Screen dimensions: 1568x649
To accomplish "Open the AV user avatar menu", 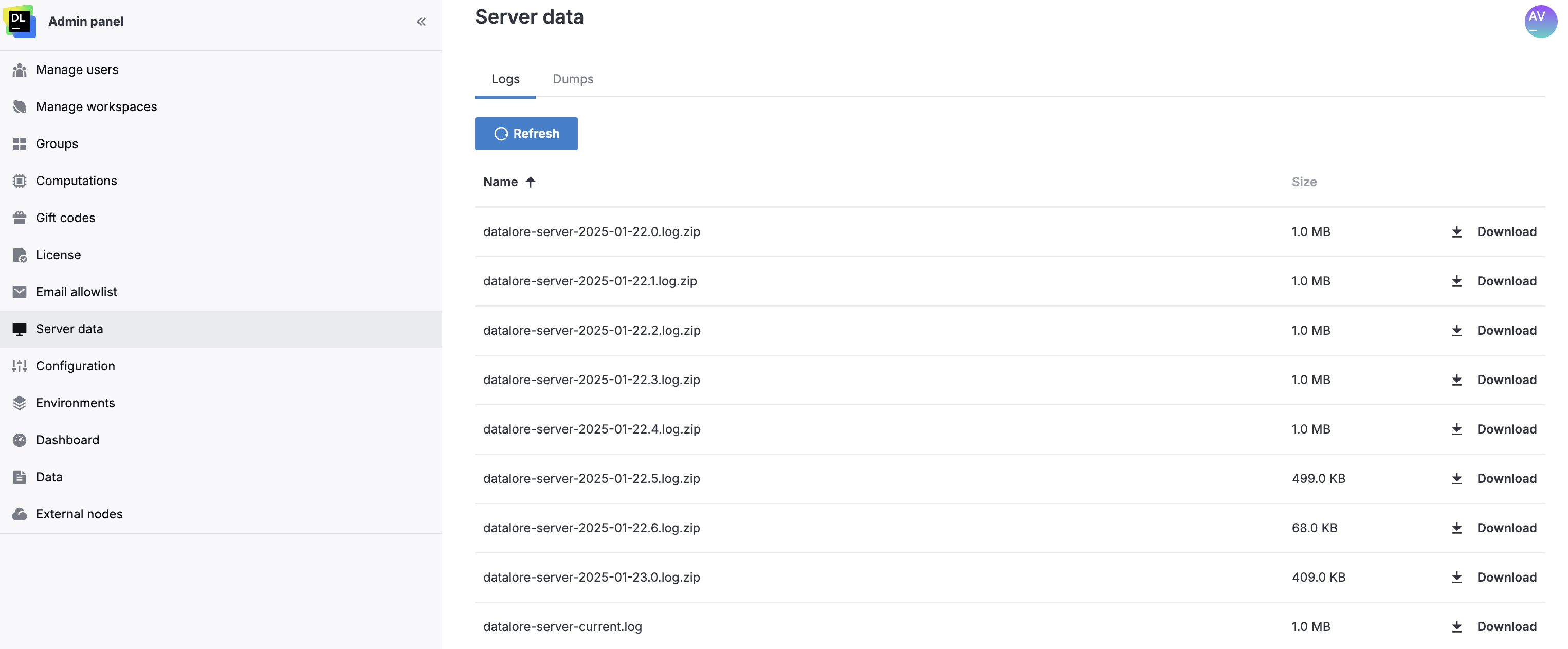I will pyautogui.click(x=1540, y=21).
